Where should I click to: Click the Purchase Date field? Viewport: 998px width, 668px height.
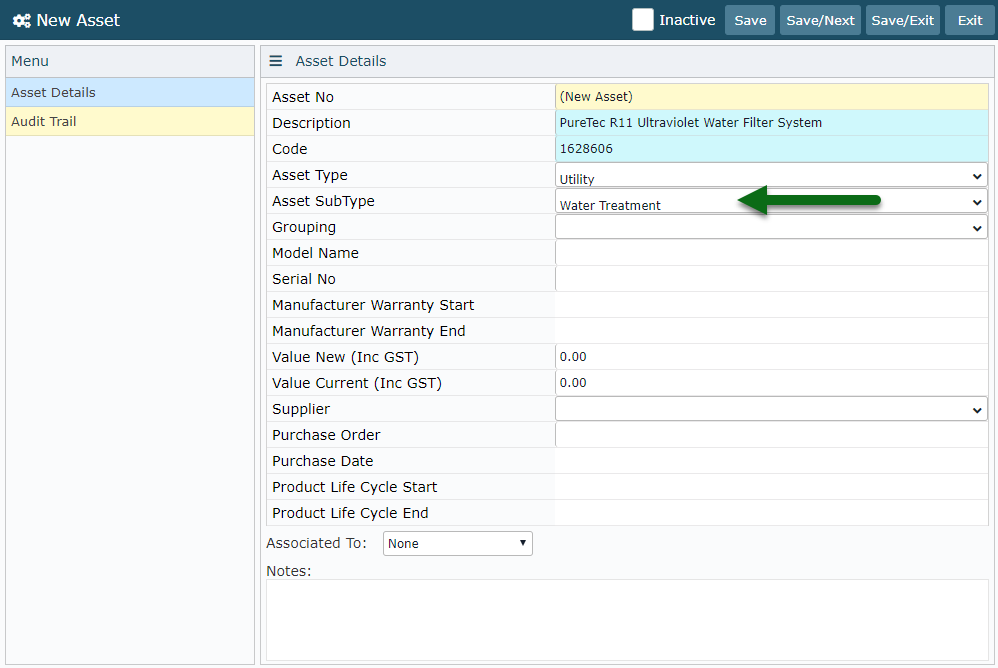click(771, 461)
